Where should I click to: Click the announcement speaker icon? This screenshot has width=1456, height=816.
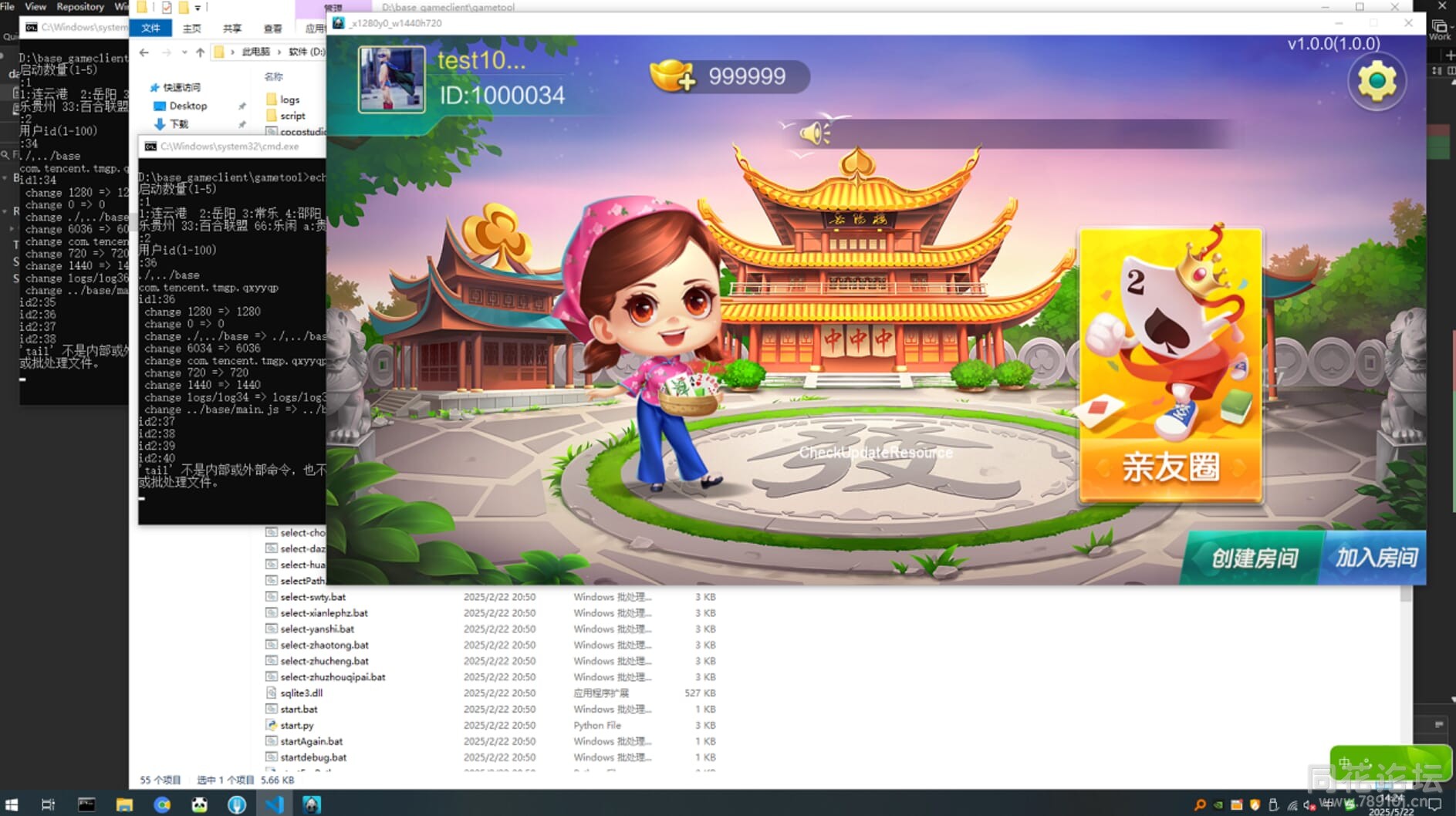pos(814,133)
